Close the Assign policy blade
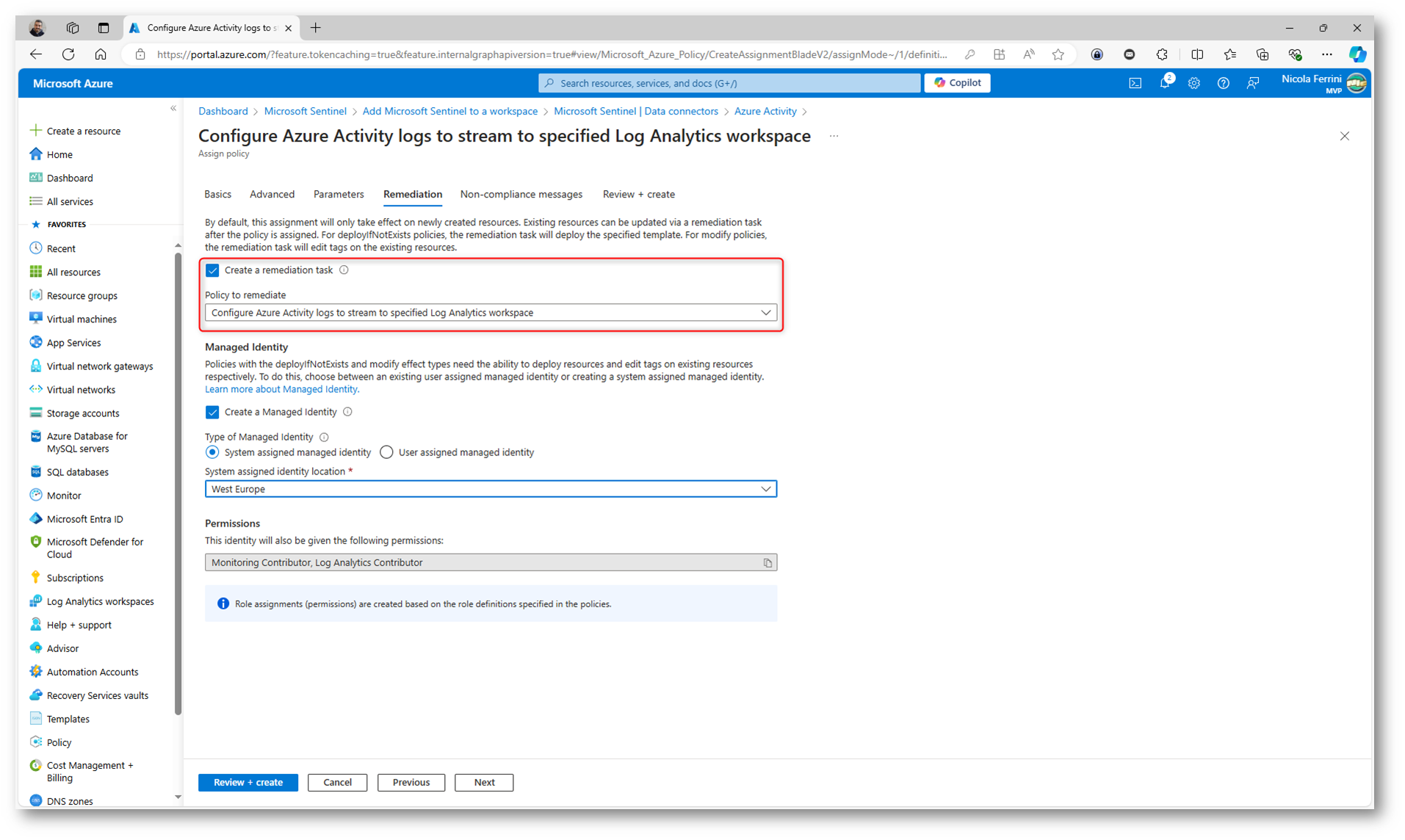 click(x=1344, y=136)
